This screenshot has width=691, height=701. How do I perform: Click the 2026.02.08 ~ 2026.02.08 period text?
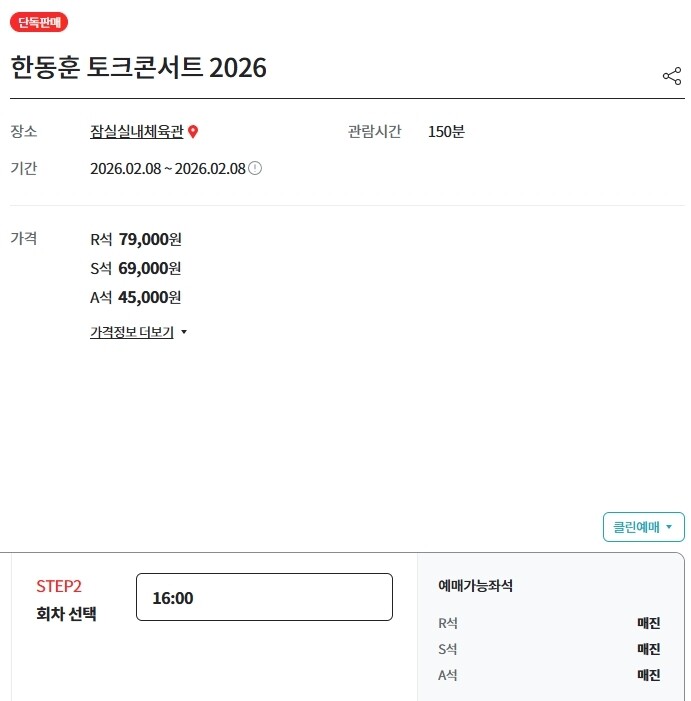tap(167, 168)
